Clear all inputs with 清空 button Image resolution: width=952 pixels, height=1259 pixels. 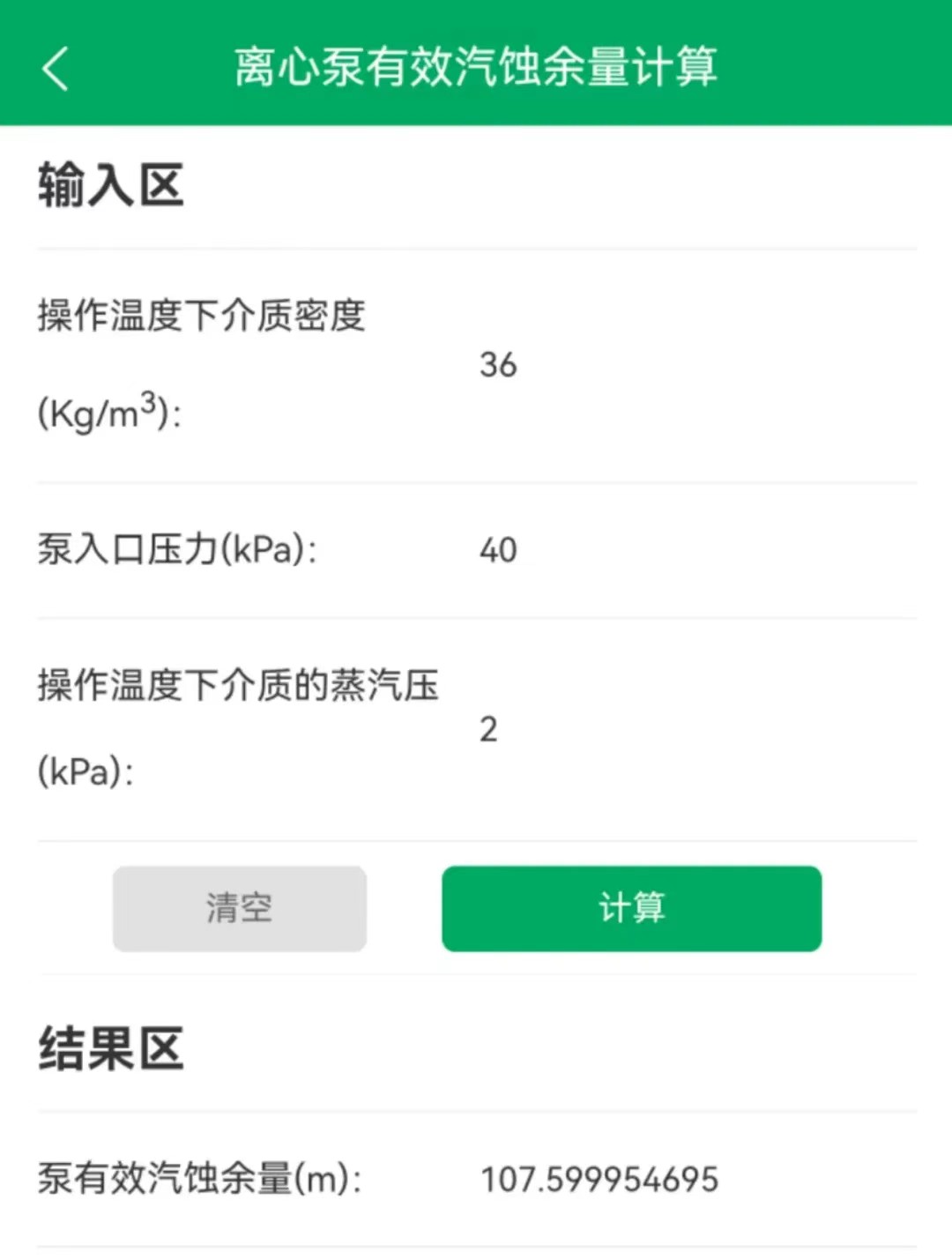(x=240, y=908)
